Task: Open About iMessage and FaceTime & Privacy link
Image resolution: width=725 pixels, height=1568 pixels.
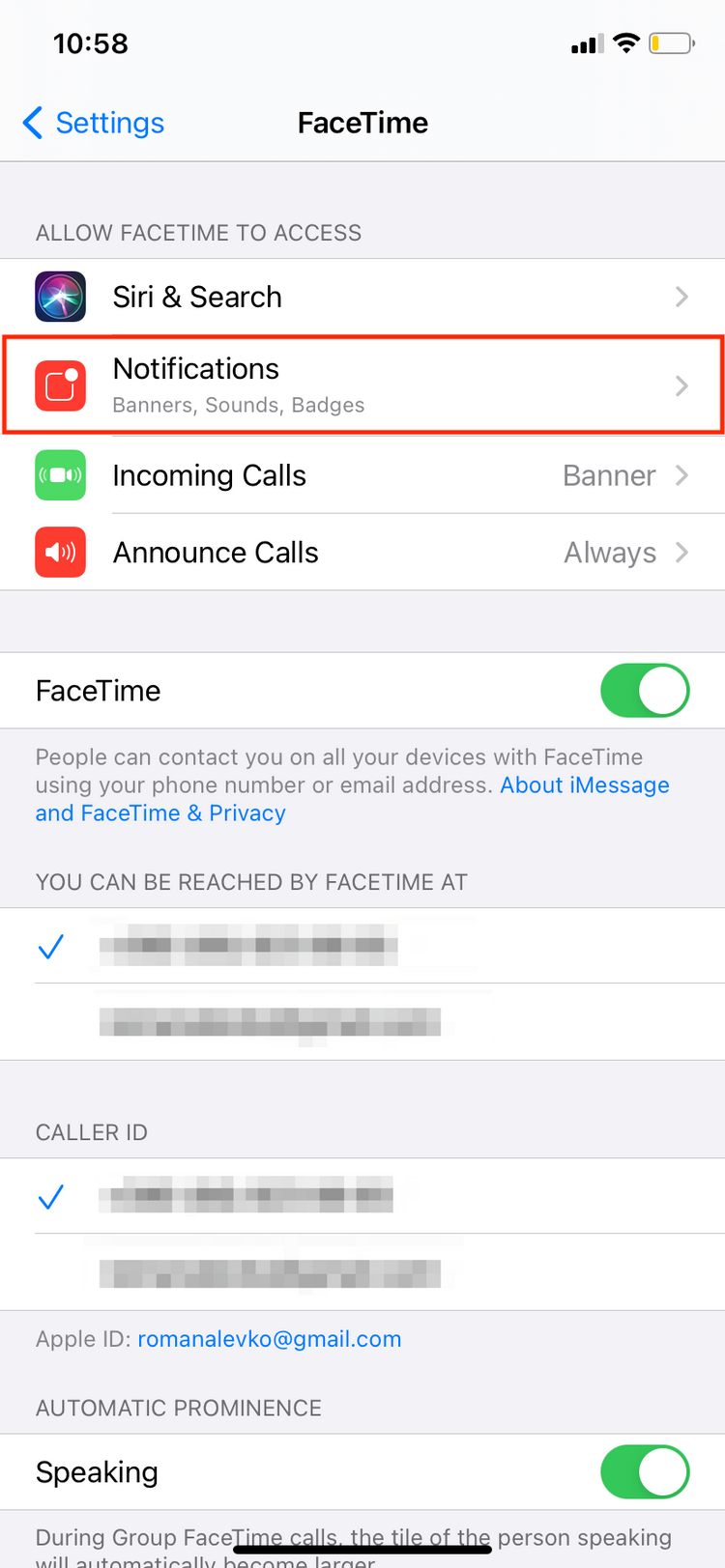Action: click(353, 799)
